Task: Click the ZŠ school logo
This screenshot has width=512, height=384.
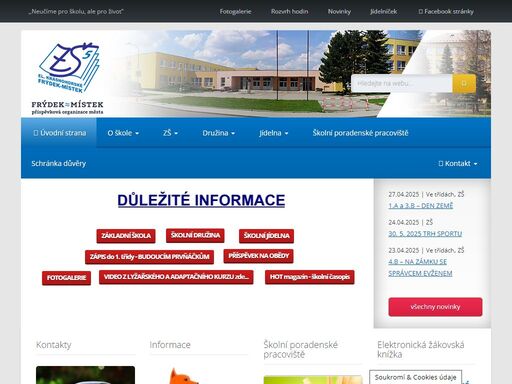Action: [68, 78]
